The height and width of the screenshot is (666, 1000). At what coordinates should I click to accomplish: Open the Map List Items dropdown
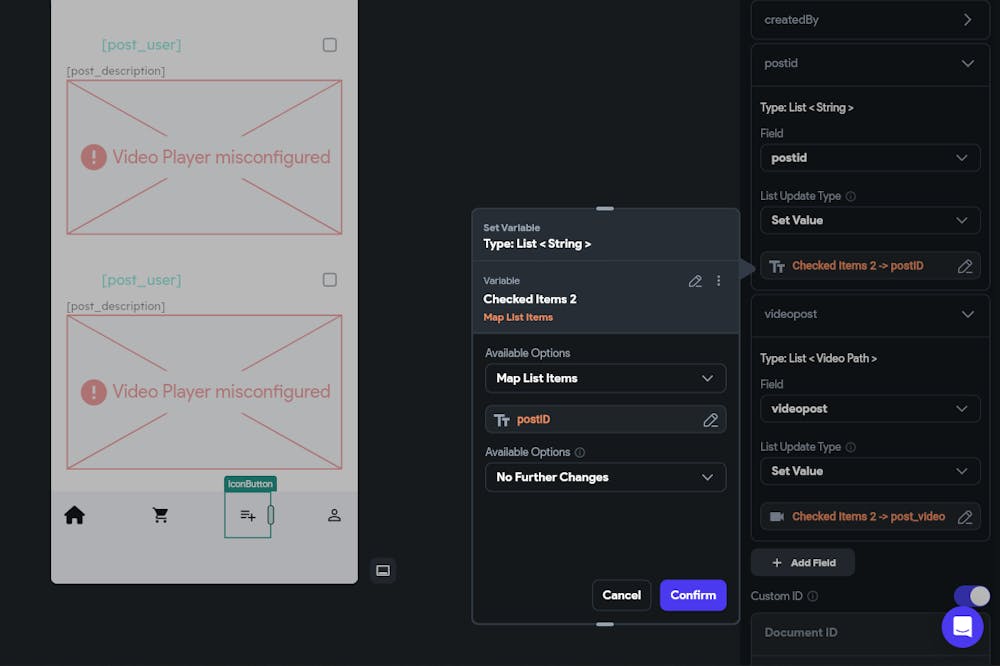click(605, 378)
